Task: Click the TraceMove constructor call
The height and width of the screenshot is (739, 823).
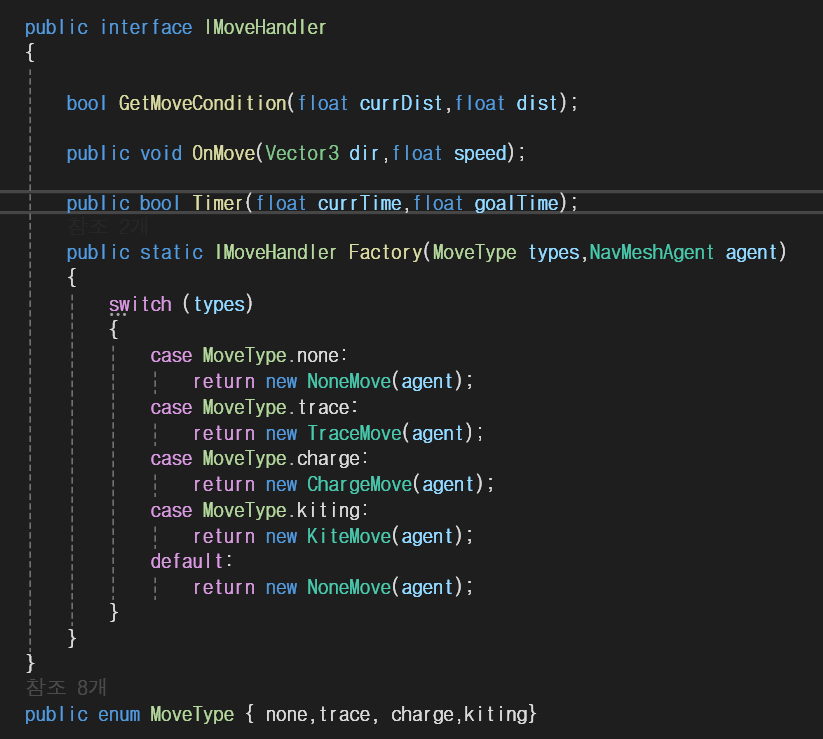Action: coord(354,434)
